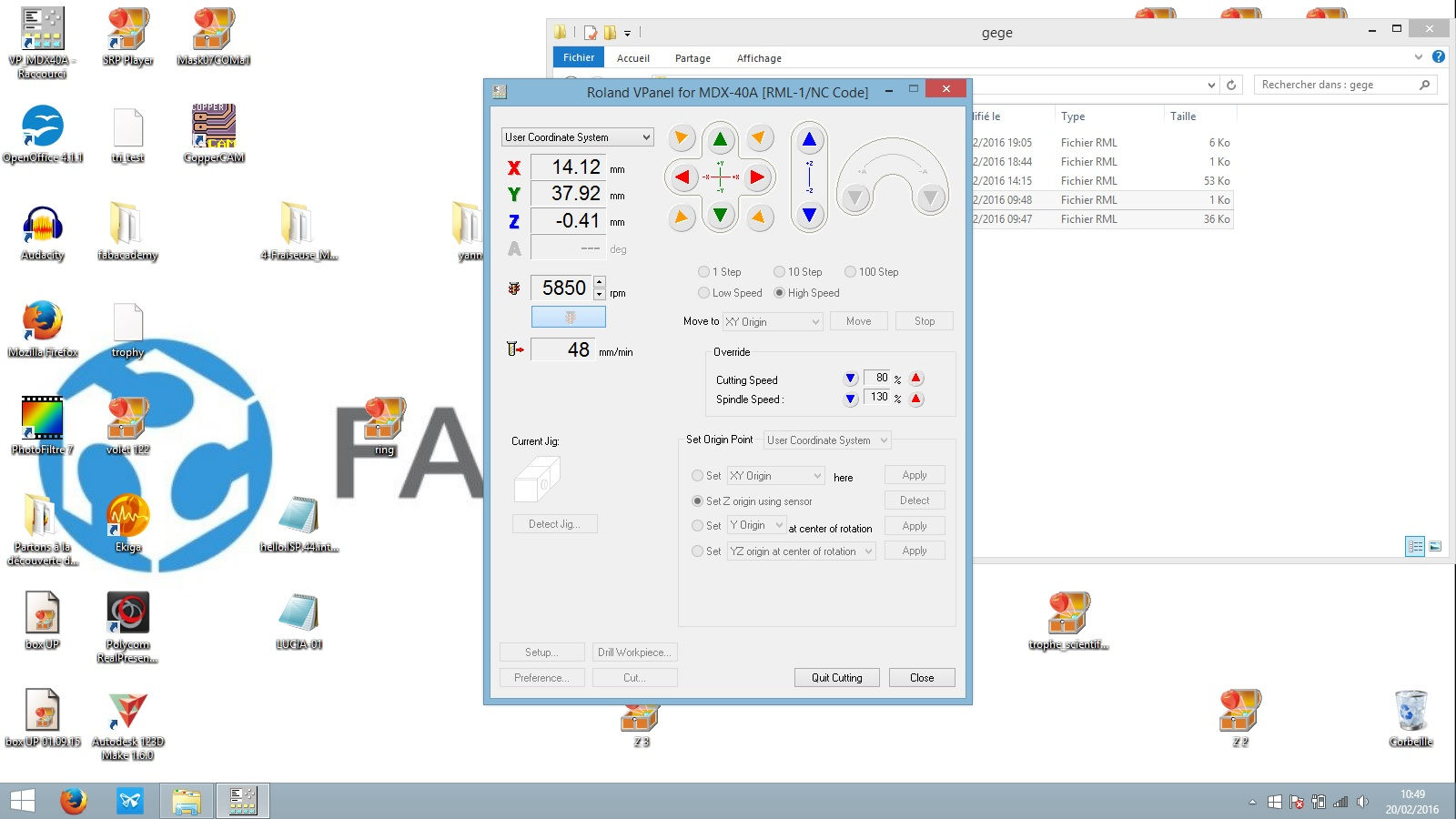Viewport: 1456px width, 819px height.
Task: Click the Close button in VPanel
Action: pos(922,678)
